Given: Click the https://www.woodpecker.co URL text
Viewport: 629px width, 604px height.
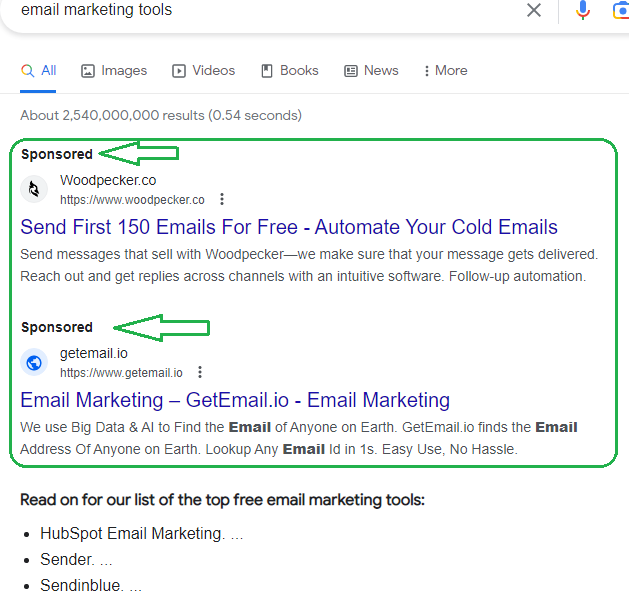Looking at the screenshot, I should click(132, 200).
